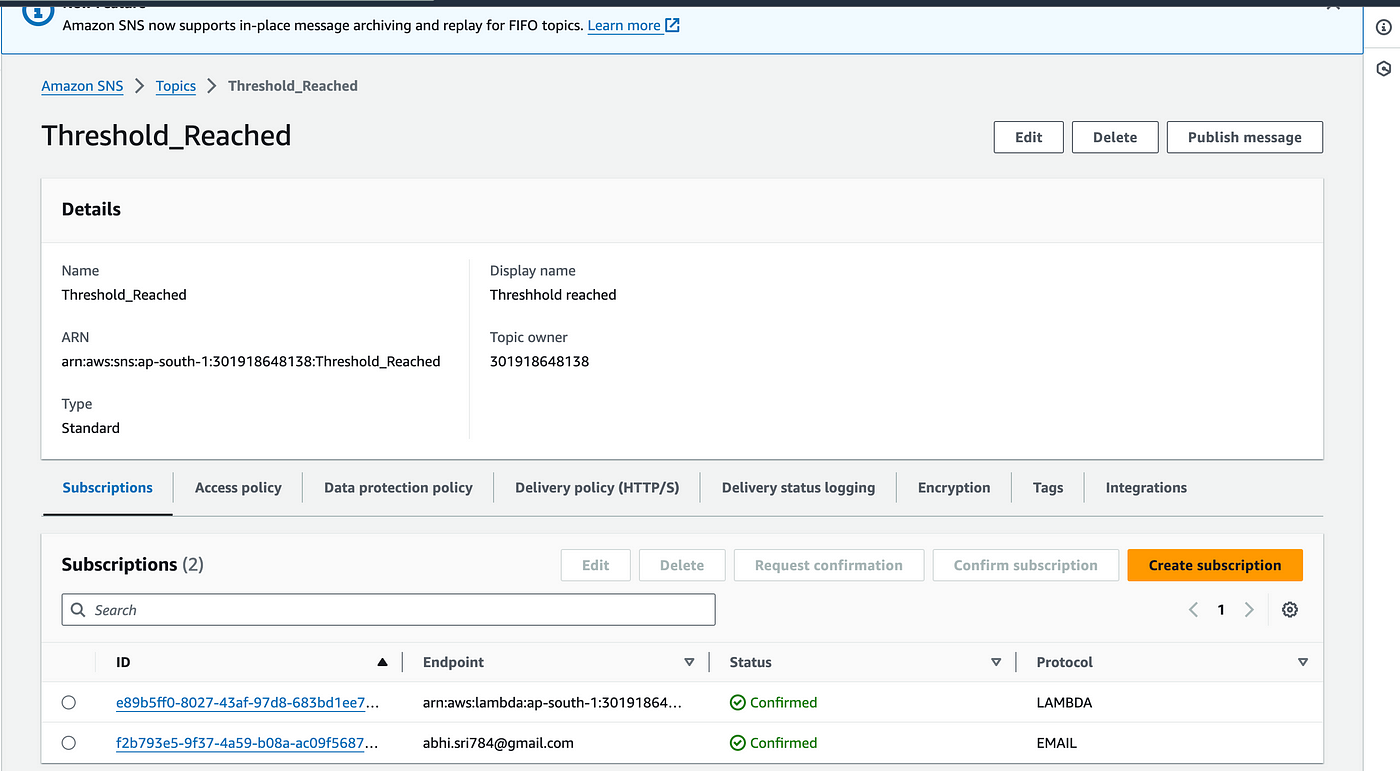
Task: Click the topic ARN value text
Action: pos(251,362)
